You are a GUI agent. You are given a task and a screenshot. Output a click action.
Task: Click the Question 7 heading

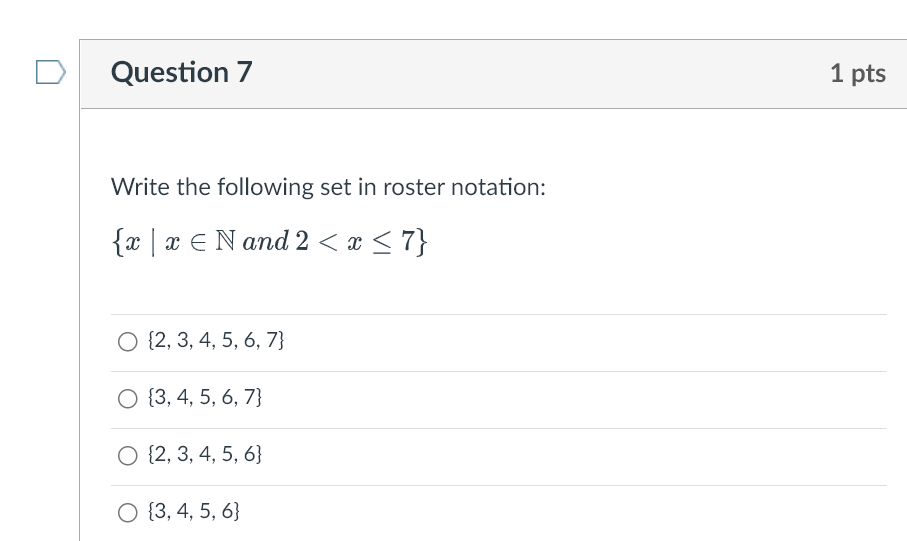coord(182,72)
